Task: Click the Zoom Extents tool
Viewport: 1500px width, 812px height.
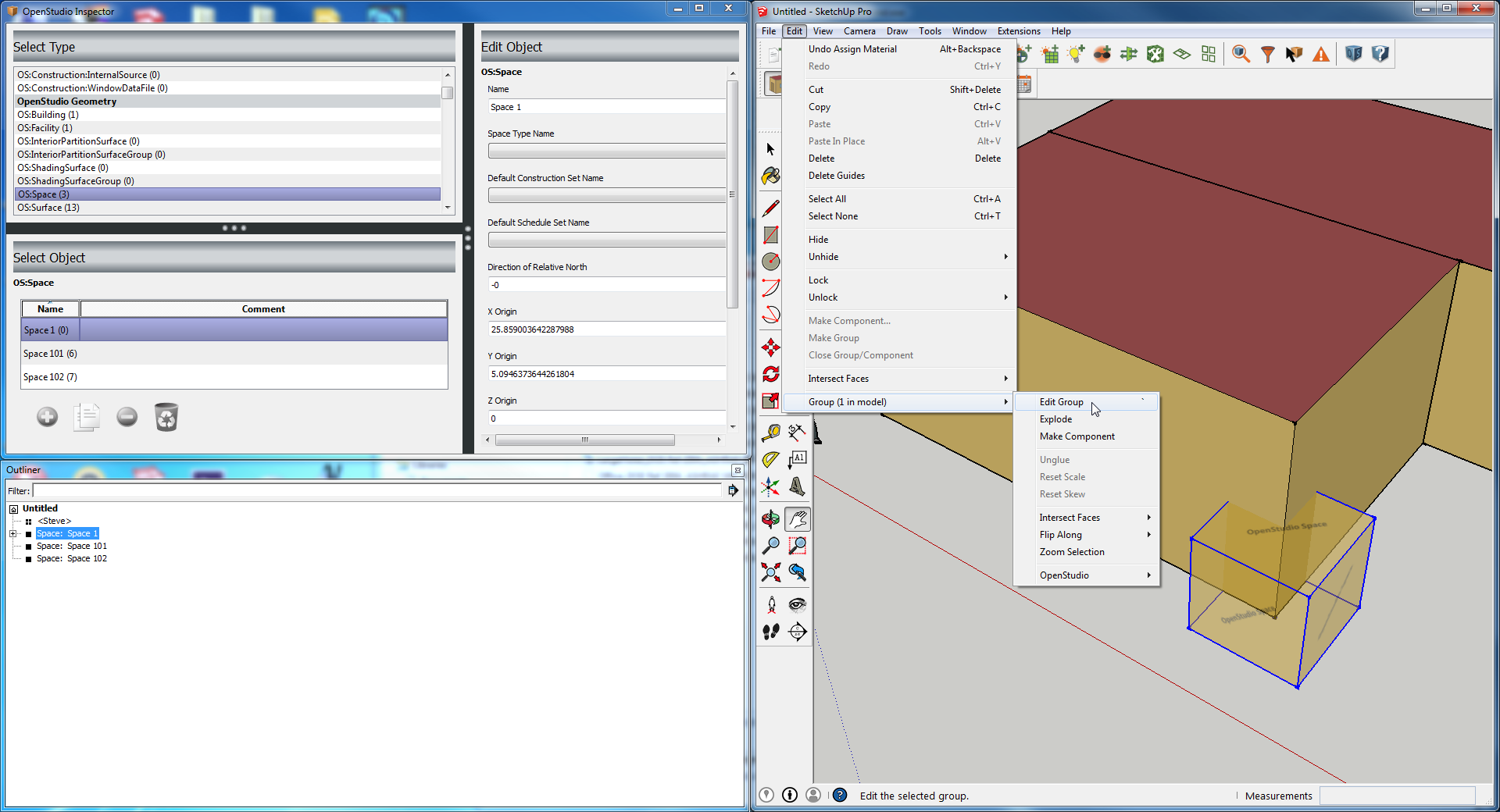Action: point(770,572)
